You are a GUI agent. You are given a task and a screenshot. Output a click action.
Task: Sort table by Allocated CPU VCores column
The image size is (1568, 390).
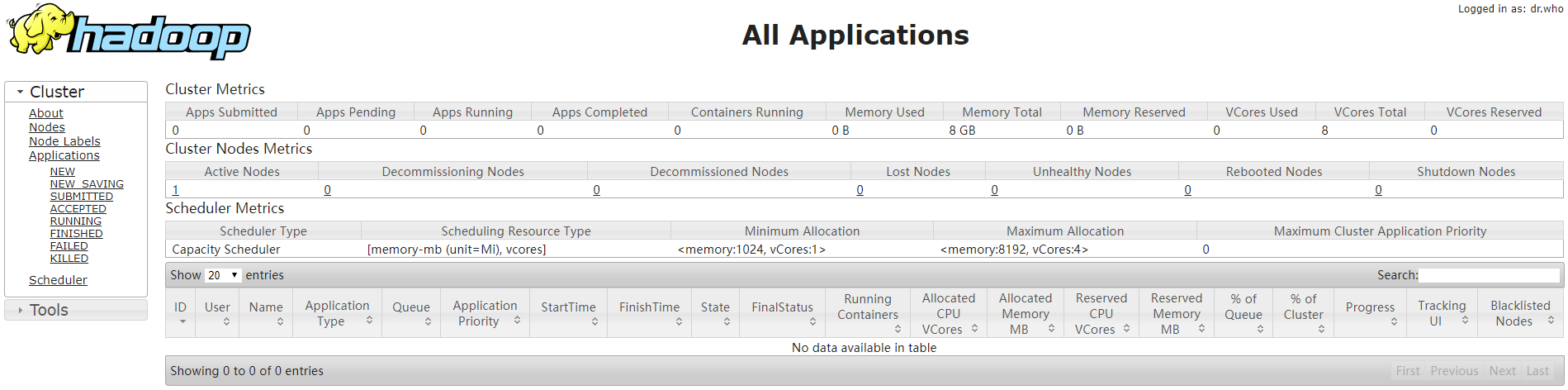coord(949,312)
